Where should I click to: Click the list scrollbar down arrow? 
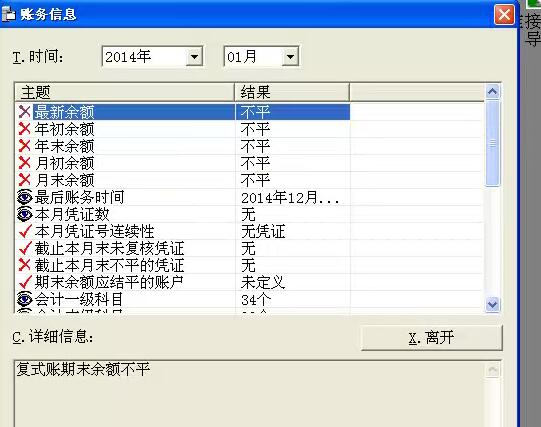tap(492, 305)
